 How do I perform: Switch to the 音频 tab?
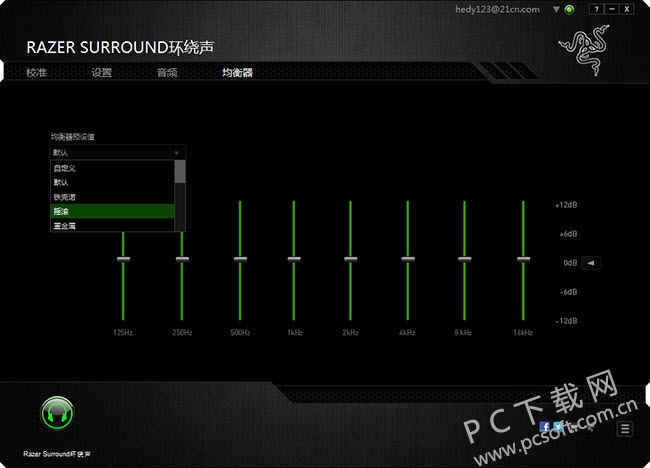click(x=167, y=73)
